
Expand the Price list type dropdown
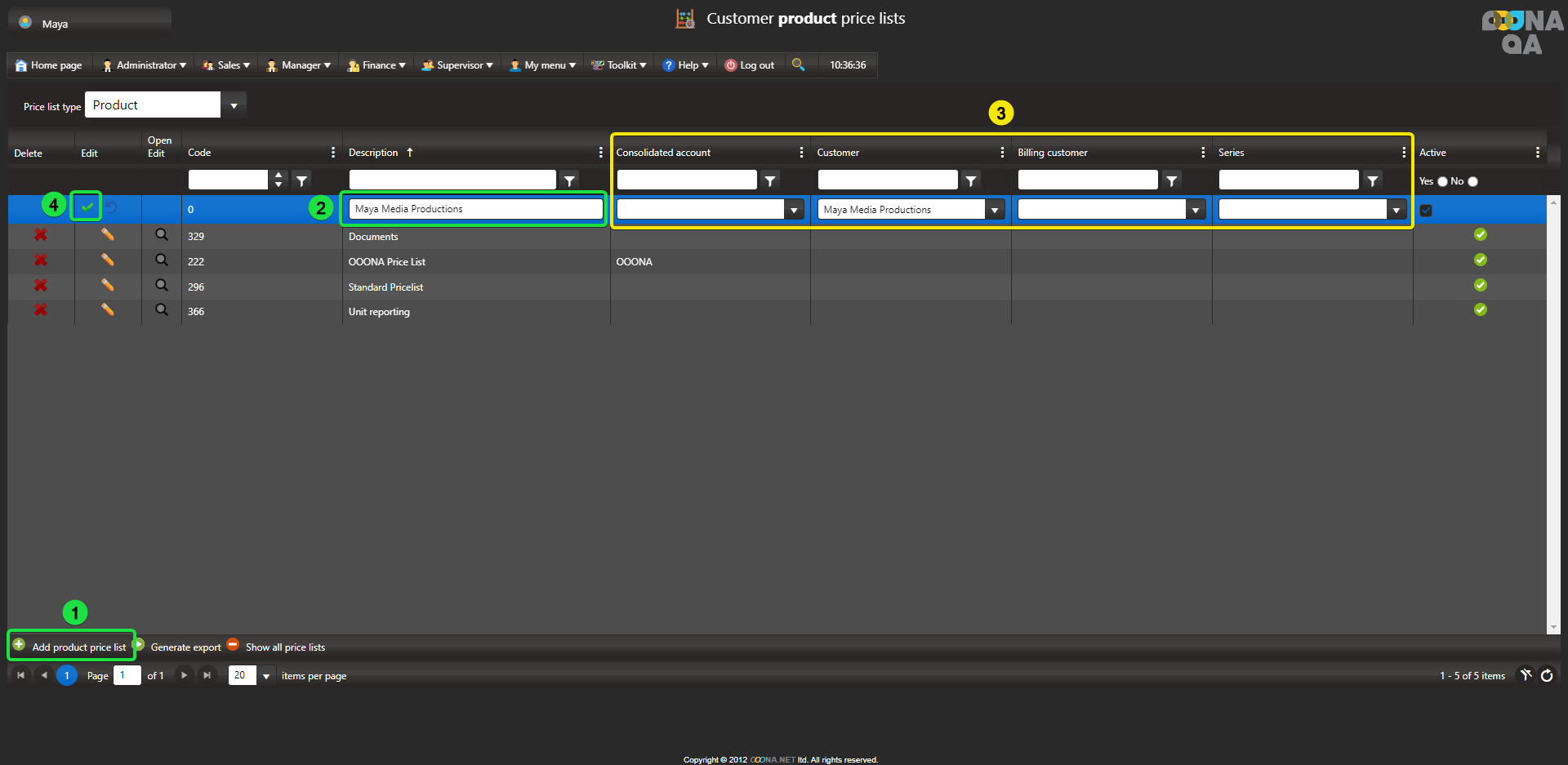pos(234,105)
